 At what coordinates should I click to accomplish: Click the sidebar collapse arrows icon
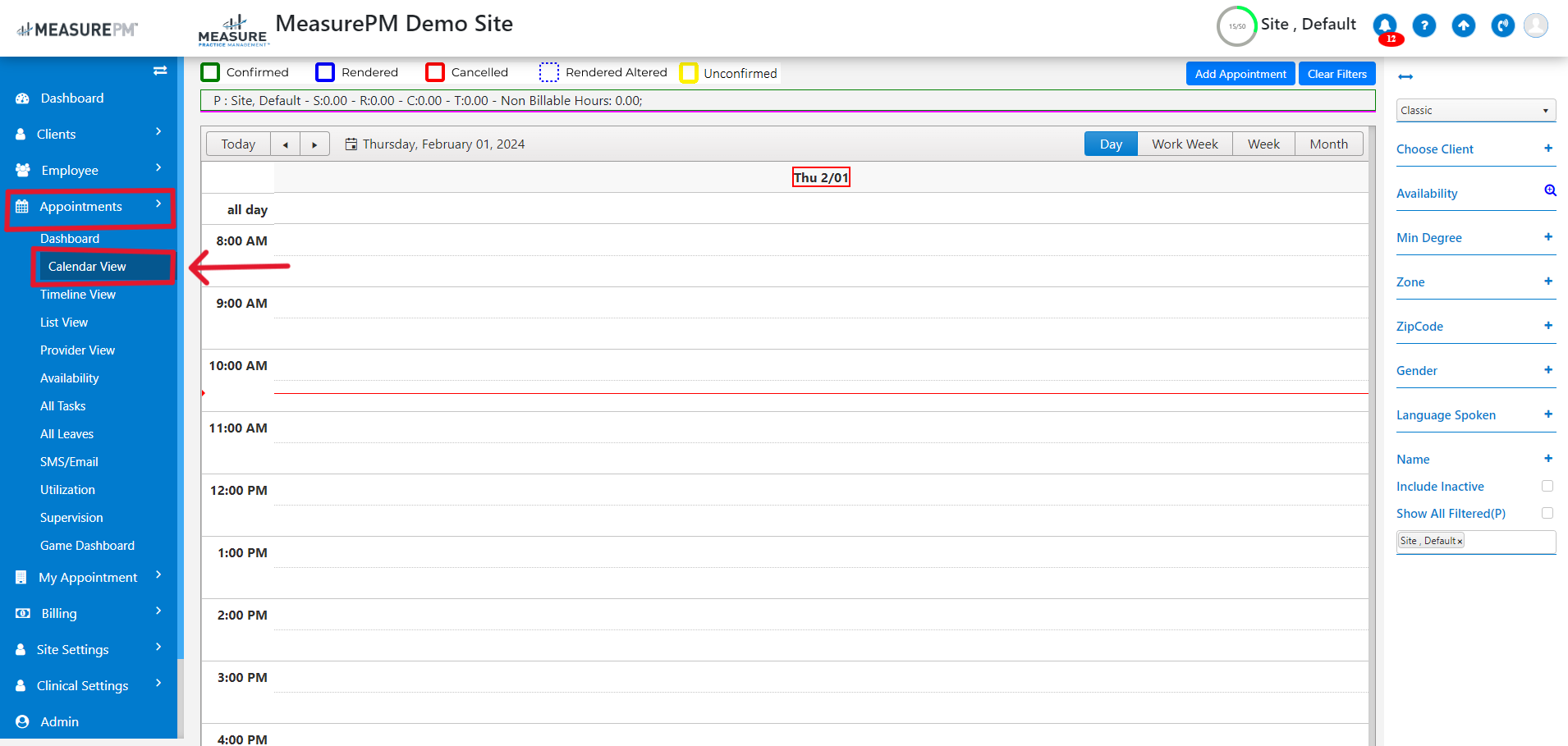click(160, 71)
